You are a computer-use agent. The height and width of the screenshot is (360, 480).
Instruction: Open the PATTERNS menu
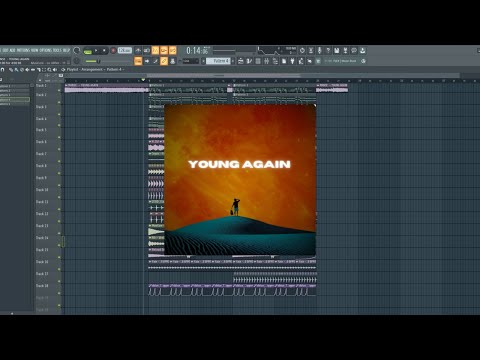tap(23, 50)
